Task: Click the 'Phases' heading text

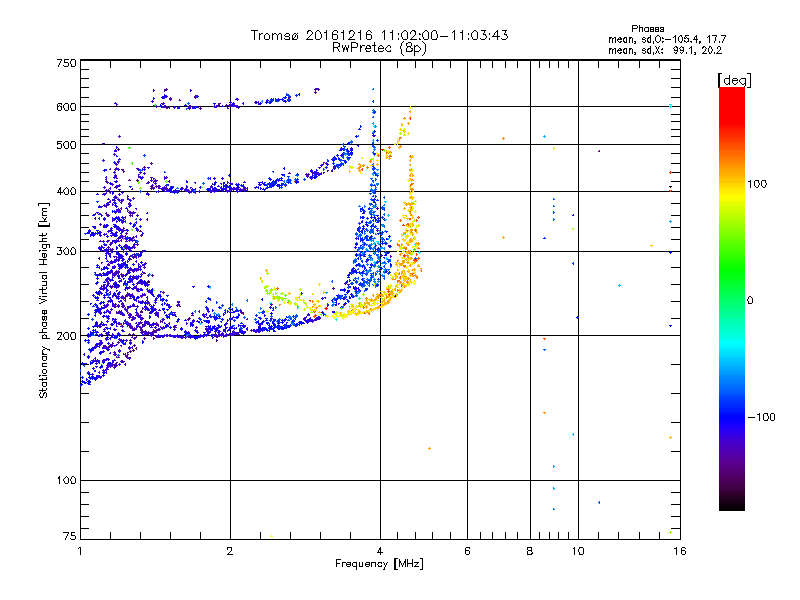Action: point(647,29)
